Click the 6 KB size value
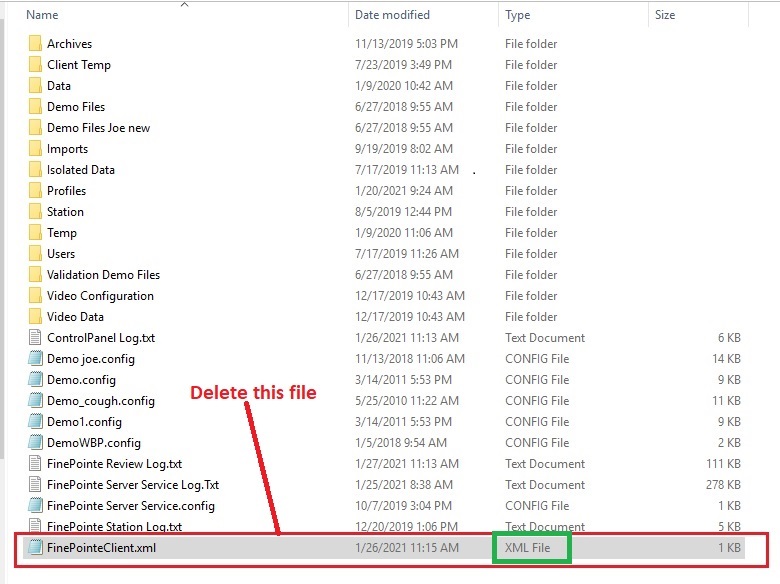The image size is (780, 584). (729, 338)
